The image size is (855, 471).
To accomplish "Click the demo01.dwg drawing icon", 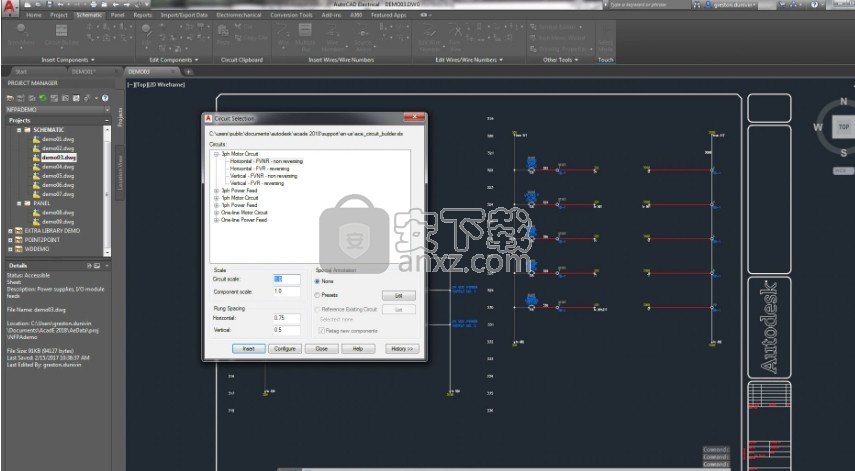I will pos(36,139).
